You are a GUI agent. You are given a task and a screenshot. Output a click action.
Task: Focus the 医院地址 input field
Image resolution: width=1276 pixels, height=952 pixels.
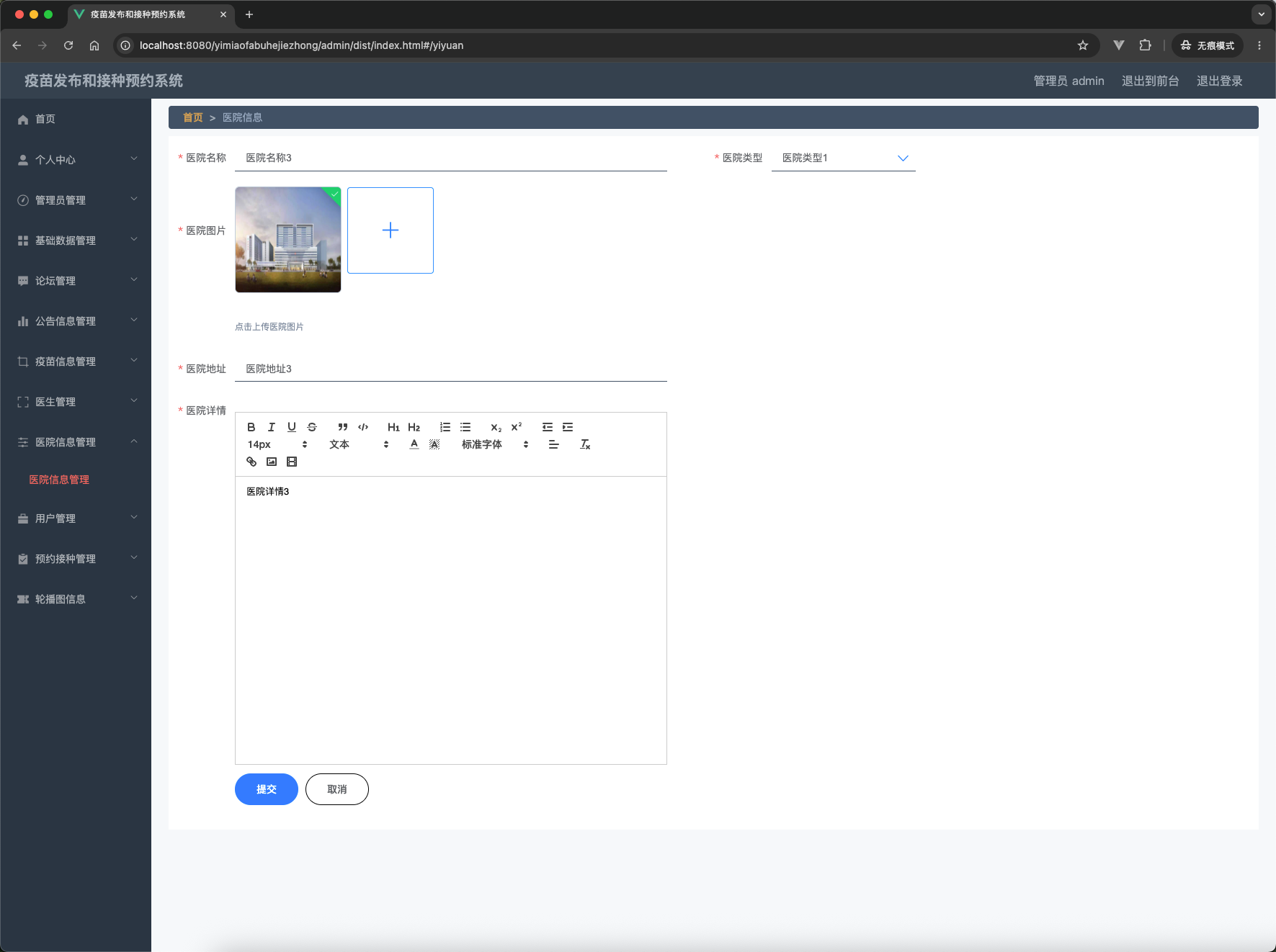click(x=451, y=369)
